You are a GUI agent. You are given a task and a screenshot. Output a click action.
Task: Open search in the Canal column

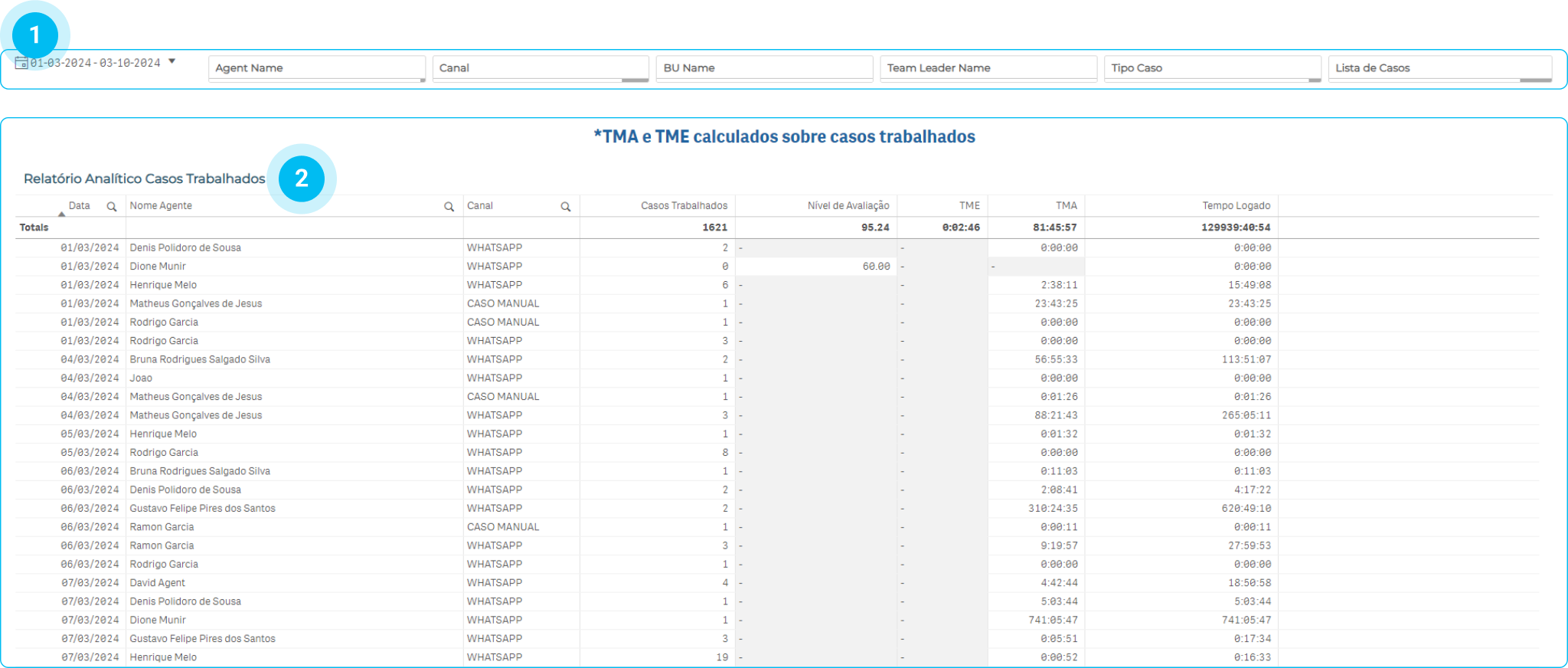pos(566,207)
